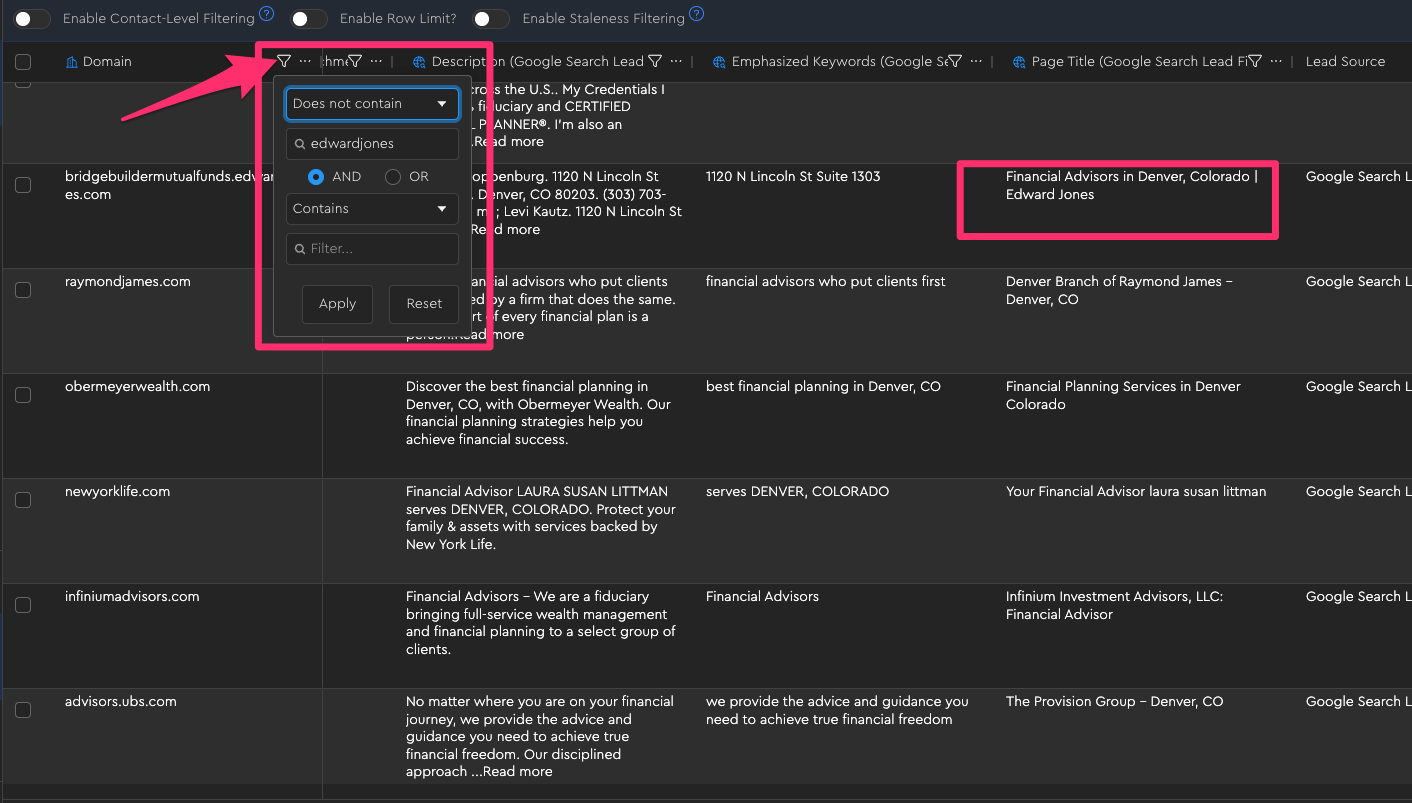Click help icon beside Enable Contact-Level Filtering
The image size is (1412, 803).
coord(266,15)
